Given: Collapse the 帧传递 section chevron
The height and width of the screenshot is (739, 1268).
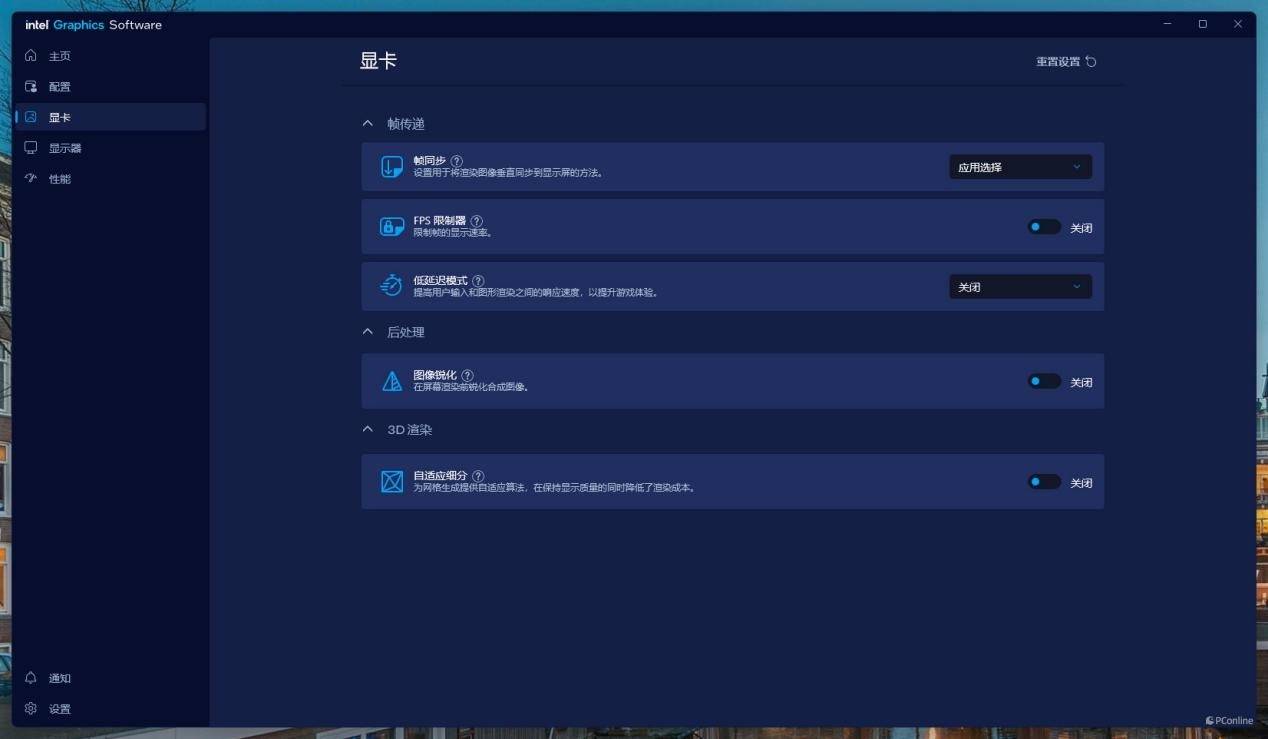Looking at the screenshot, I should [367, 124].
